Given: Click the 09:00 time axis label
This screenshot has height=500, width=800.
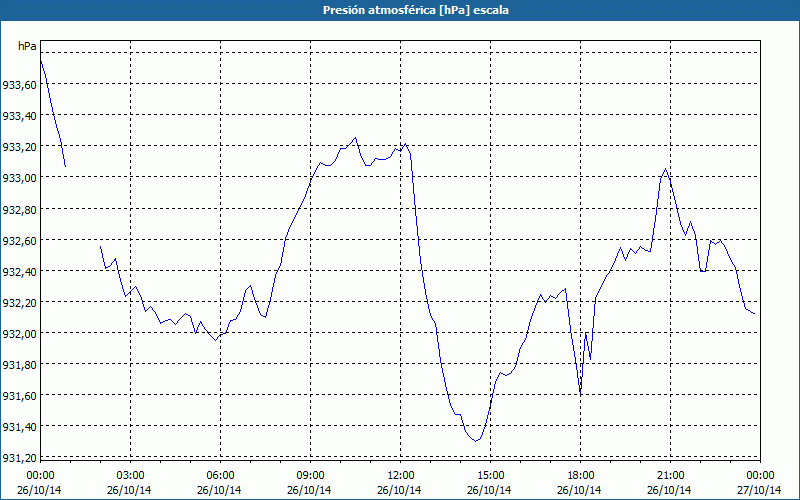Looking at the screenshot, I should point(310,476).
